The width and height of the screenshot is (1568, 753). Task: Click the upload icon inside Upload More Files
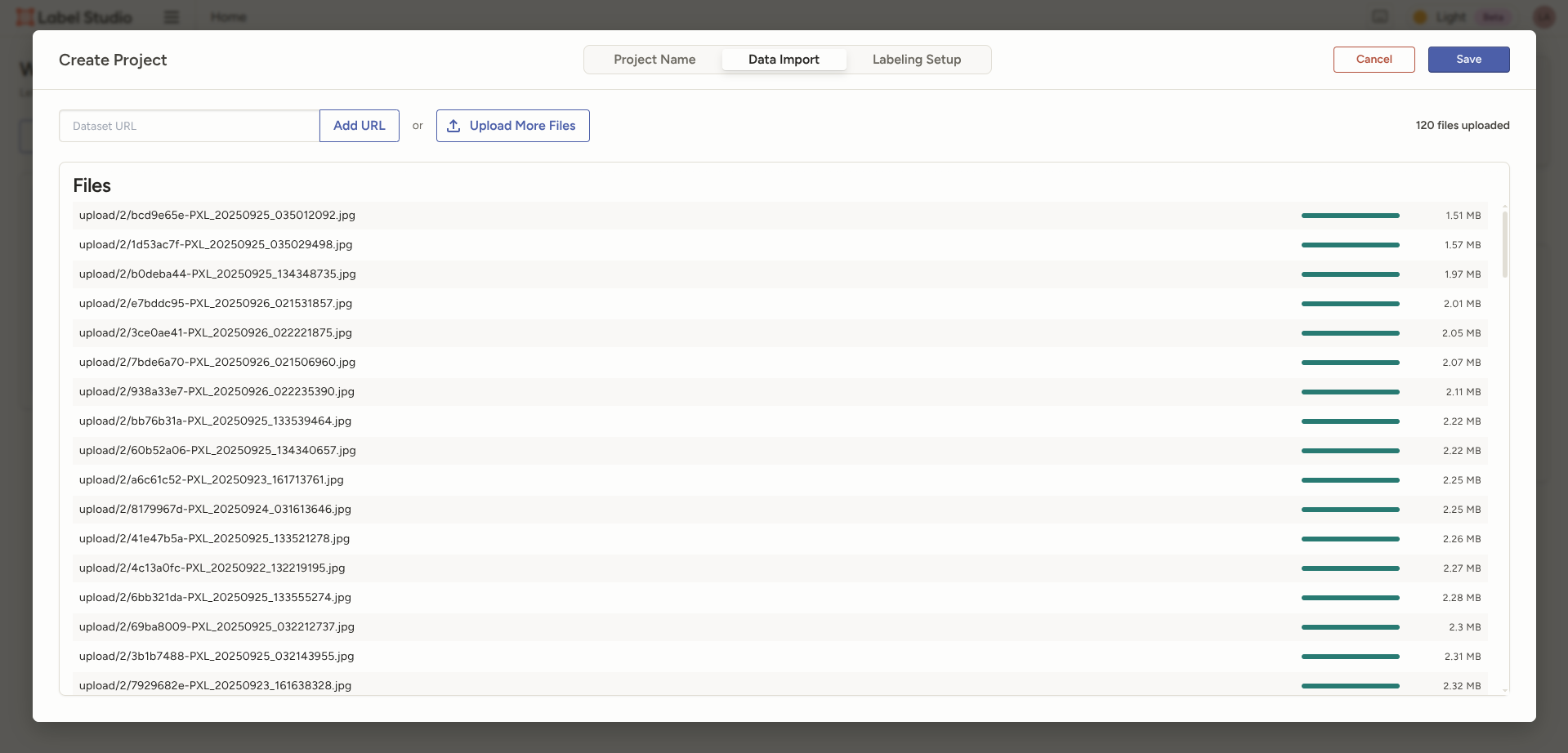454,126
